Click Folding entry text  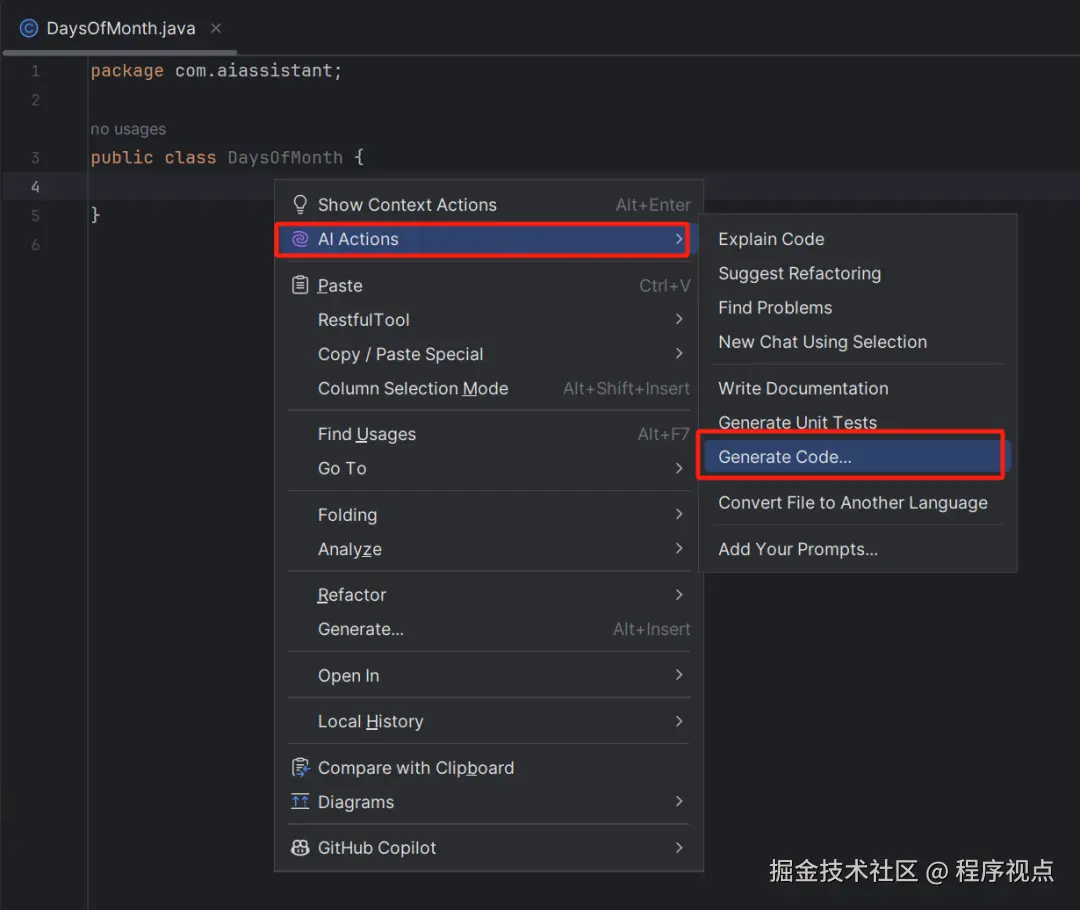tap(347, 515)
